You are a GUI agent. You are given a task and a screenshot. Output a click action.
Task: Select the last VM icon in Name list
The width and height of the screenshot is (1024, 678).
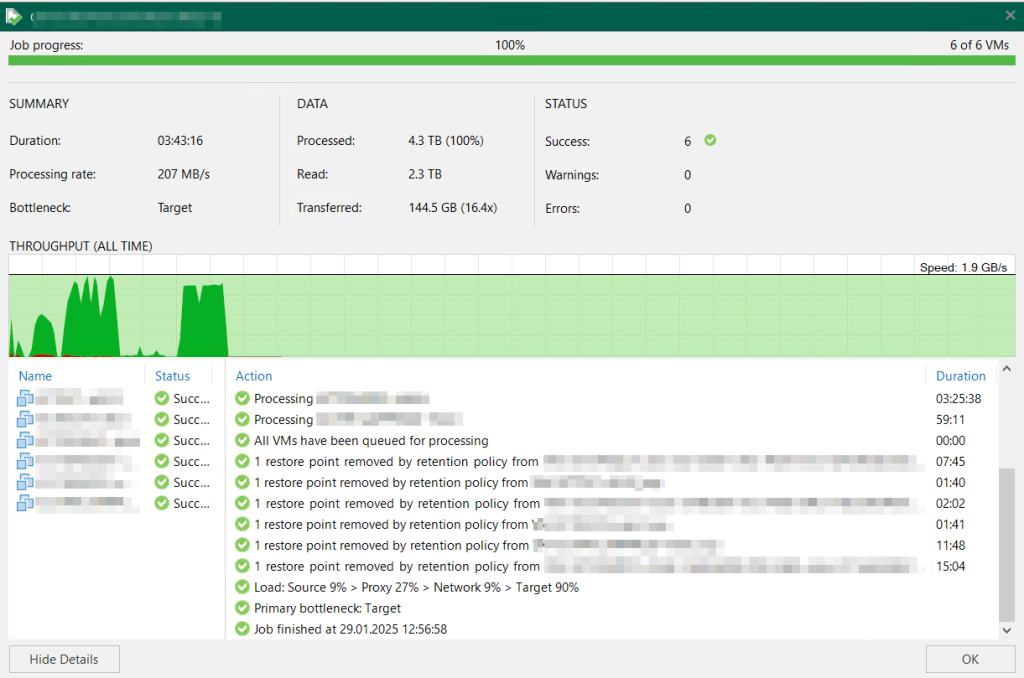pos(25,503)
